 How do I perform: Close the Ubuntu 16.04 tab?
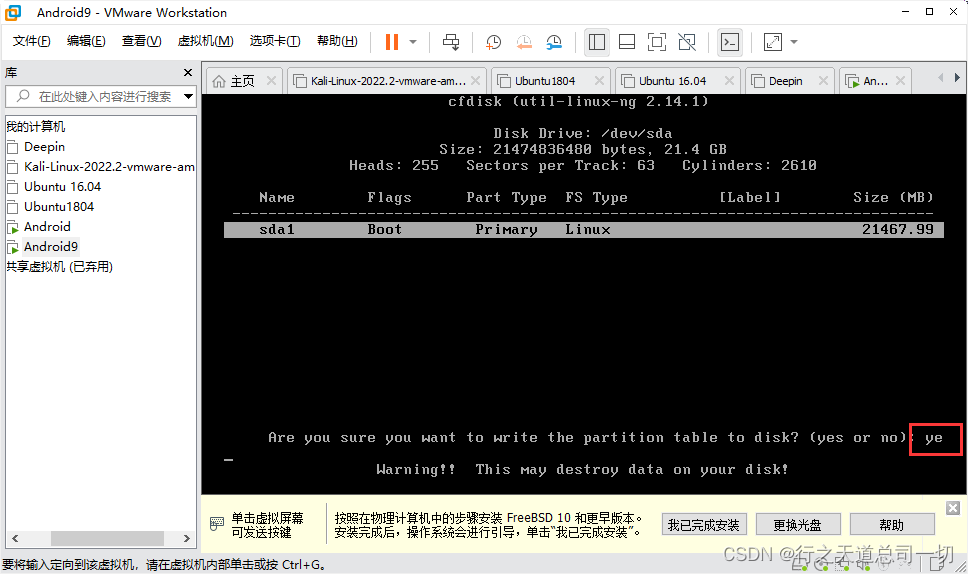coord(729,81)
